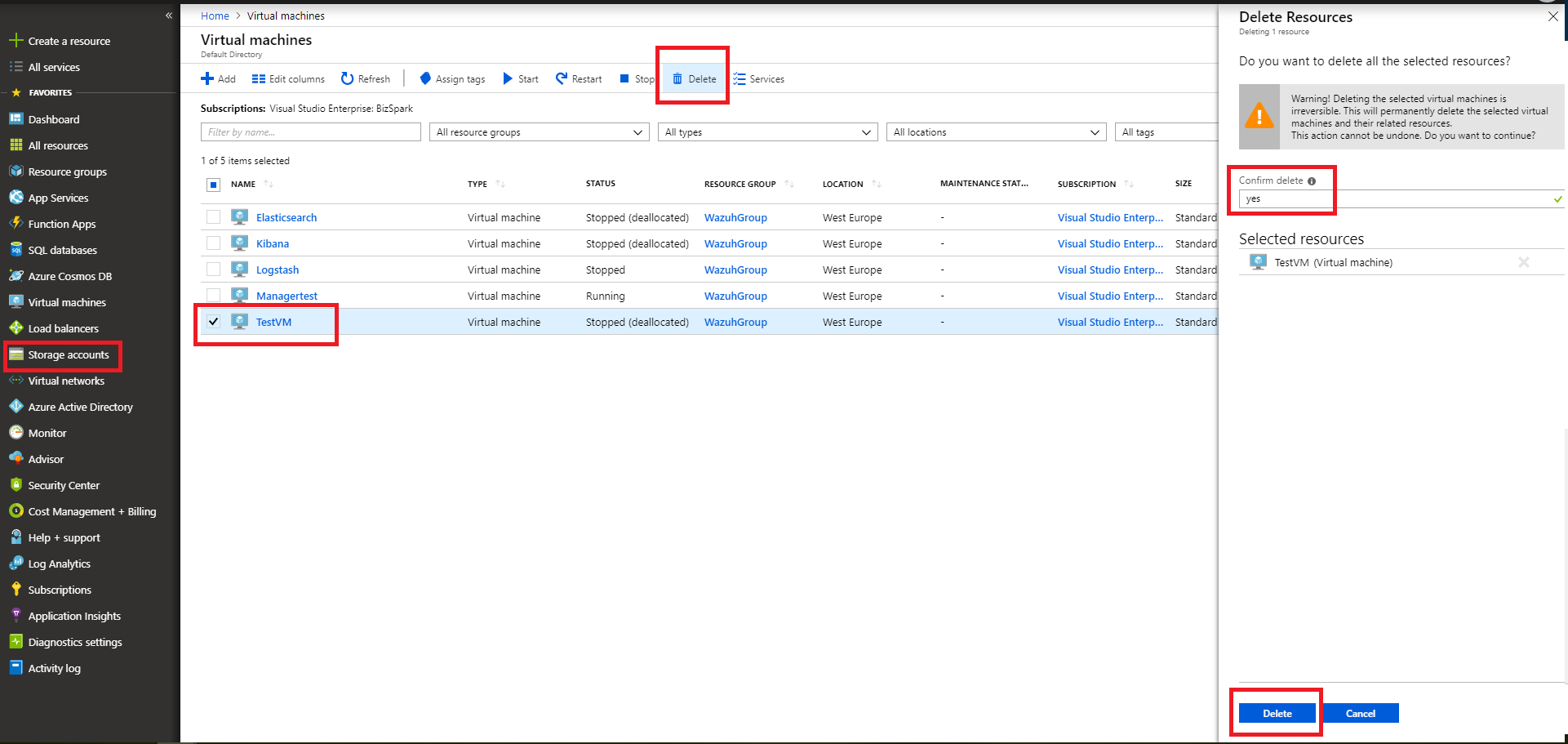Open the Elasticsearch VM link
Image resolution: width=1568 pixels, height=744 pixels.
click(287, 217)
